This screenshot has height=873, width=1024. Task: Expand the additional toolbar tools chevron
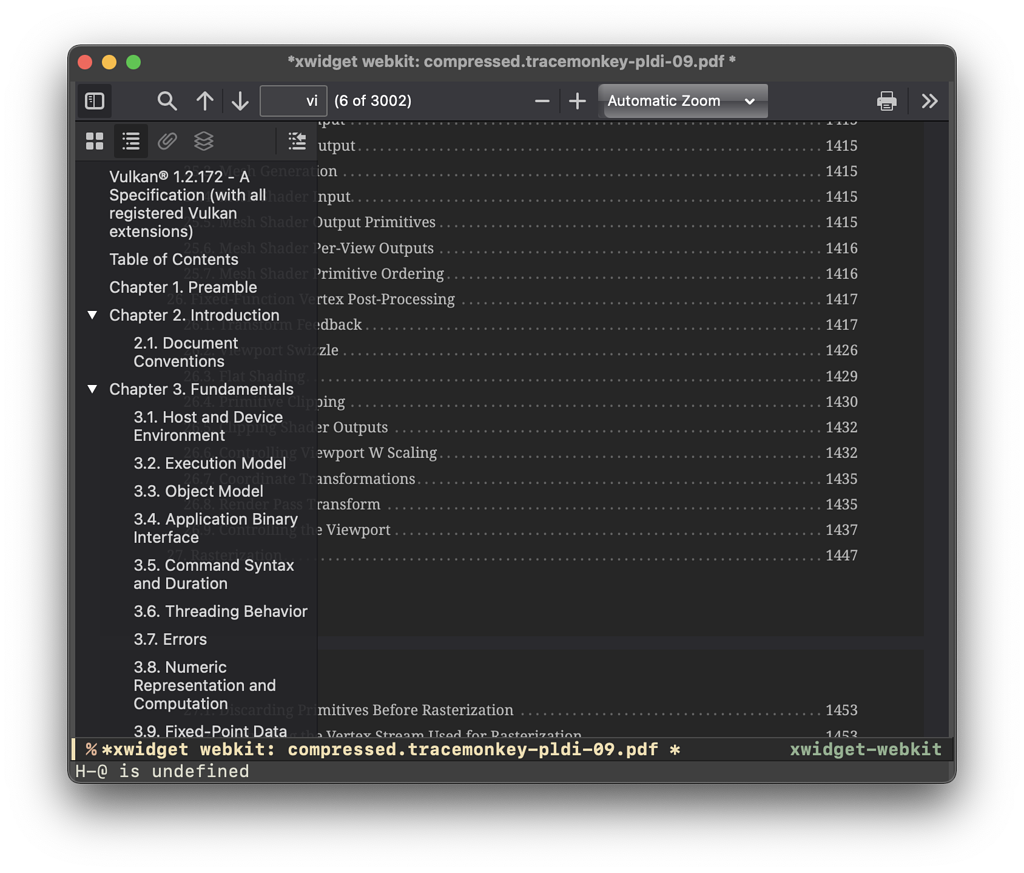929,100
